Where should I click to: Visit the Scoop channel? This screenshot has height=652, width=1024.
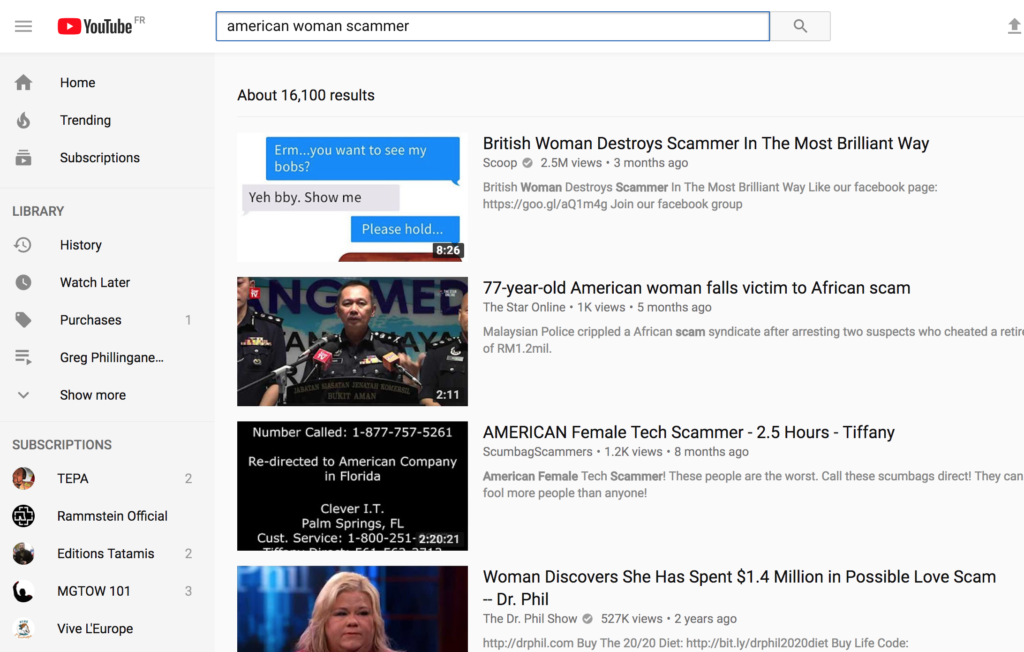(500, 163)
